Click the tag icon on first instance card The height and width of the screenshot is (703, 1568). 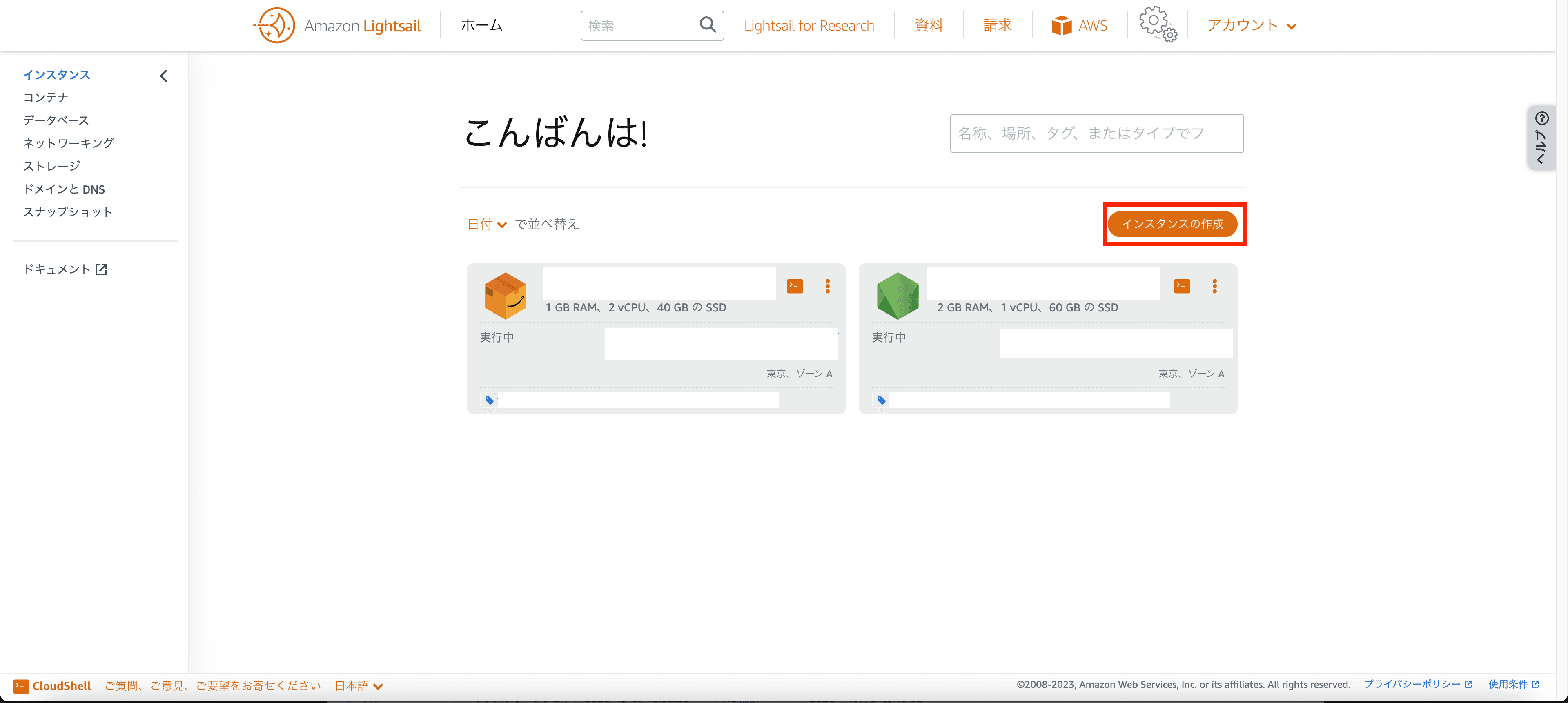489,400
